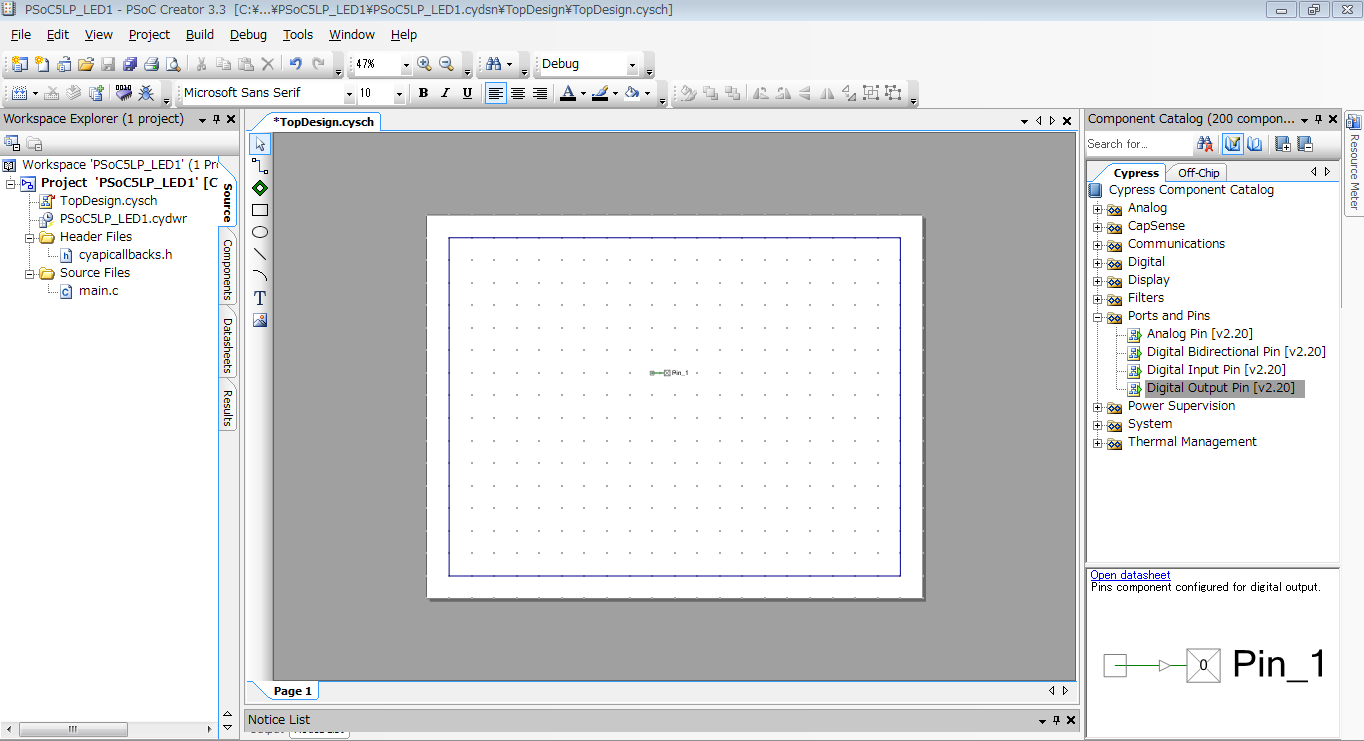Open the Resource Meter side panel
This screenshot has width=1364, height=741.
click(1354, 162)
